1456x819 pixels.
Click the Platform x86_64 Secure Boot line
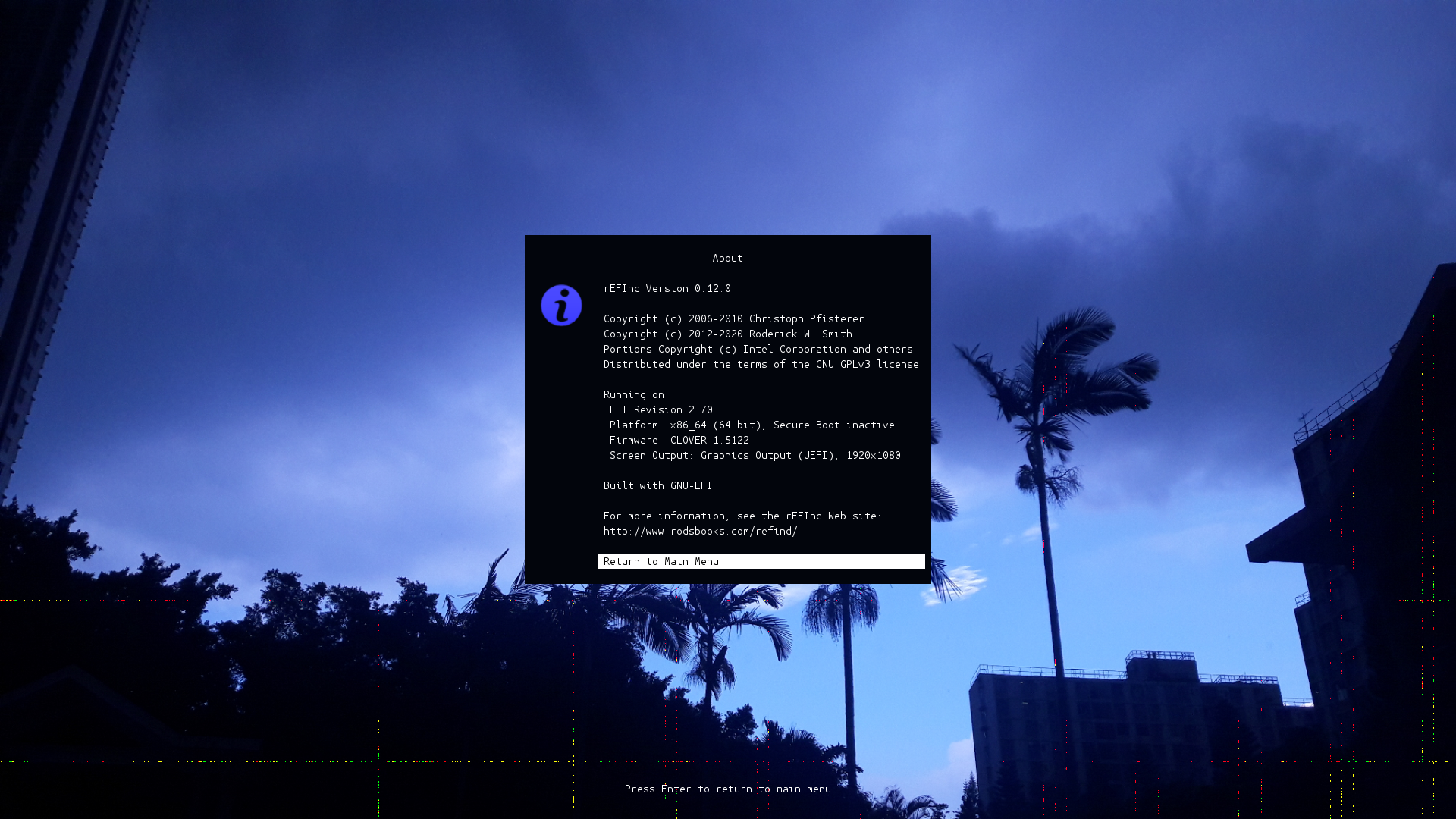coord(752,425)
